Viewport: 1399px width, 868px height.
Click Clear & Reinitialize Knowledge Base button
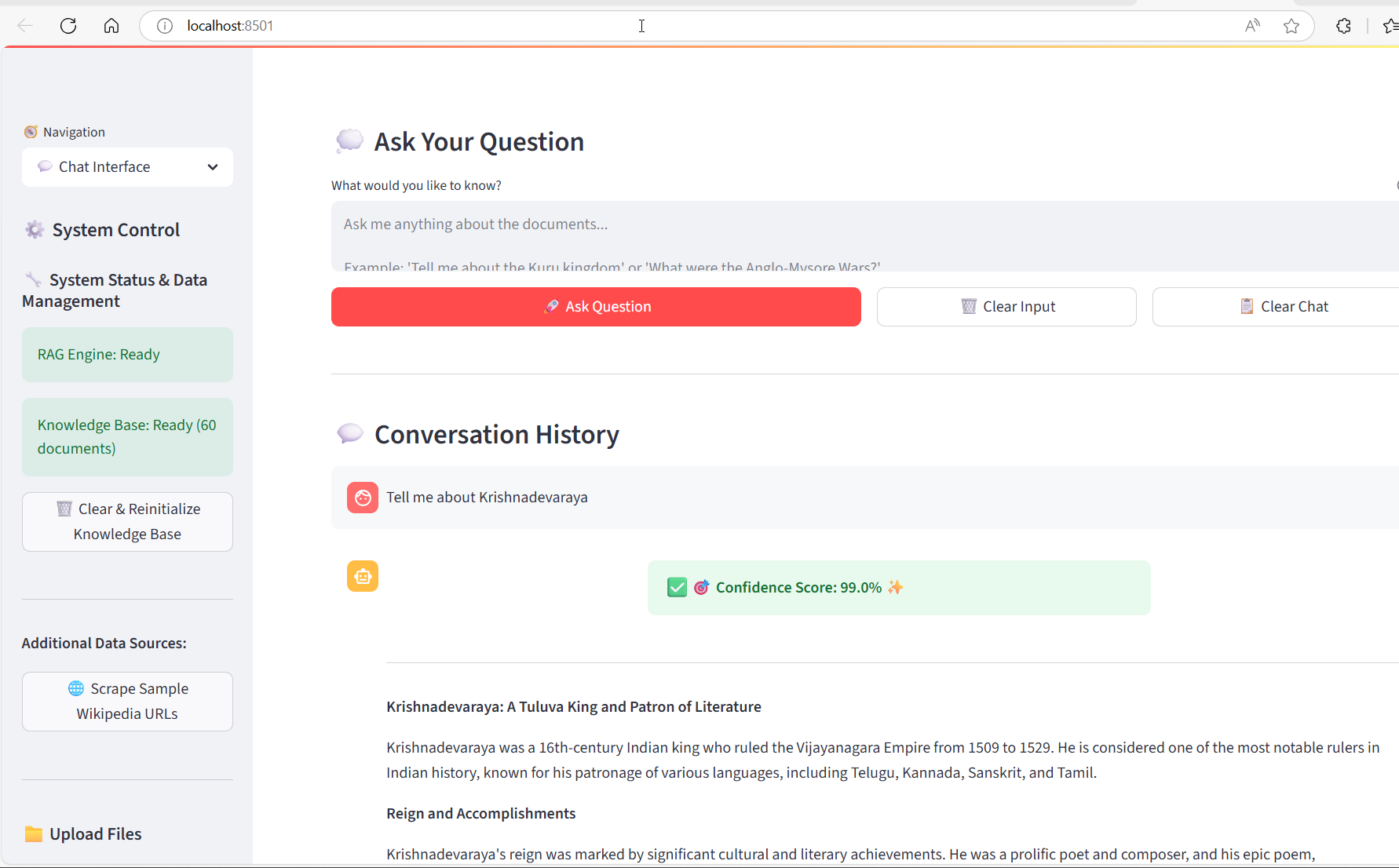pos(127,522)
